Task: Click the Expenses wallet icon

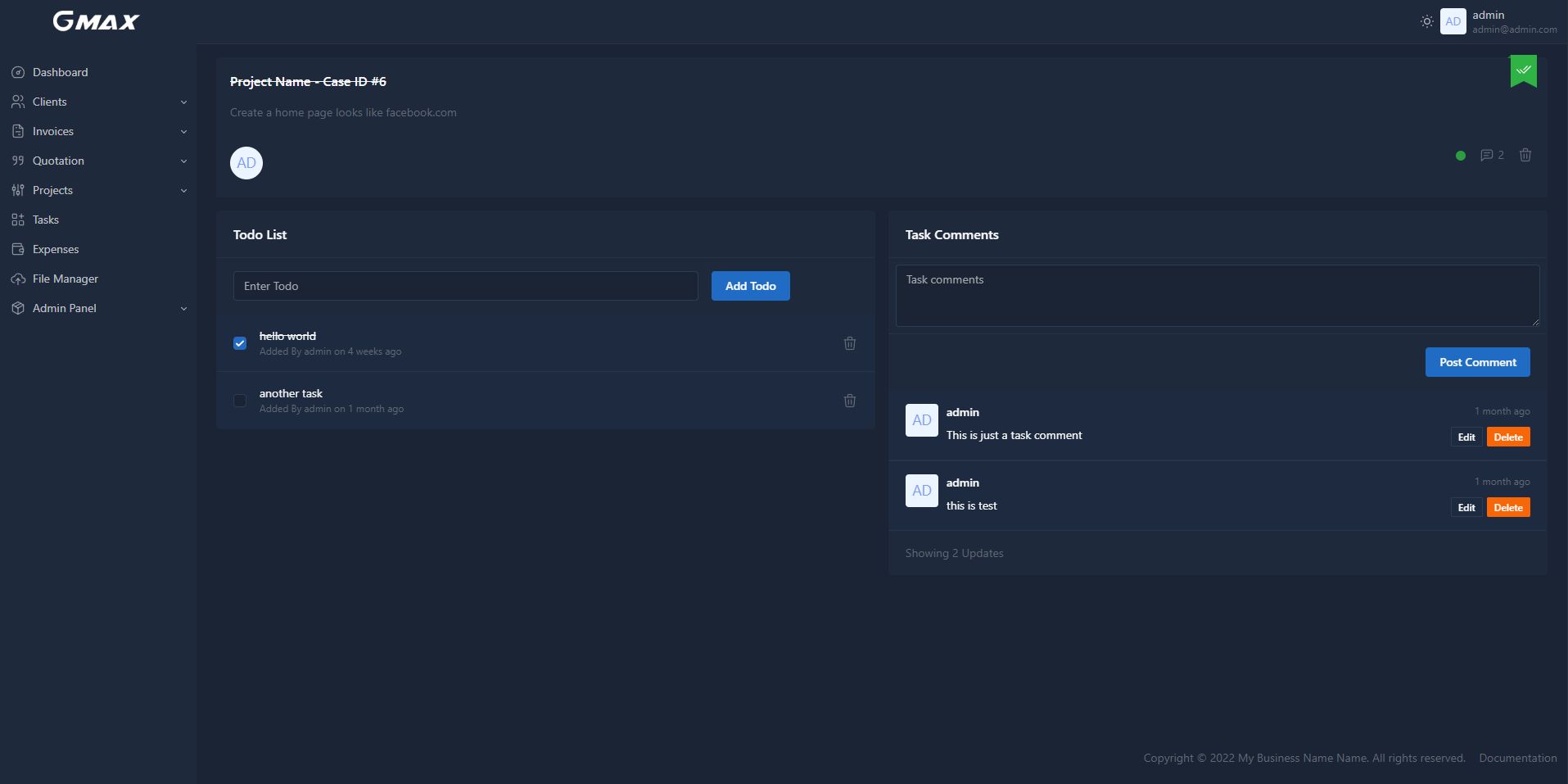Action: [18, 249]
